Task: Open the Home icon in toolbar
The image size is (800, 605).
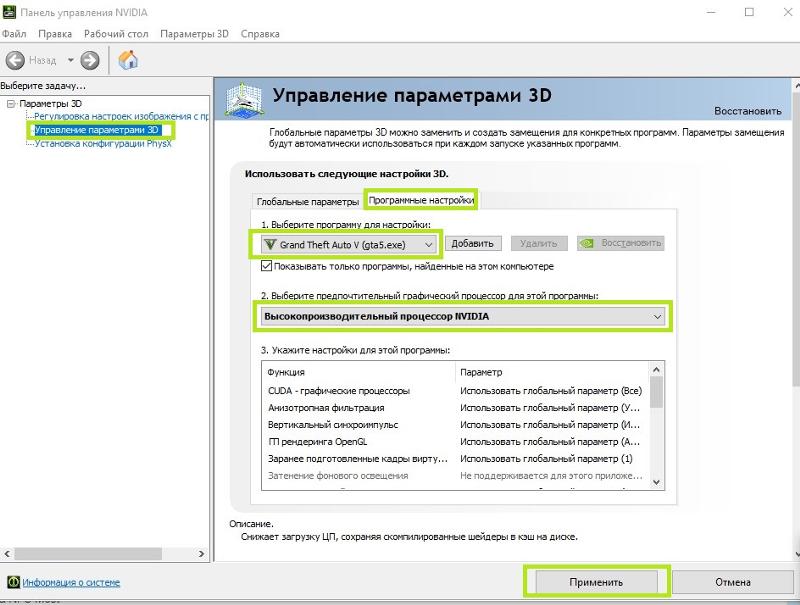Action: click(128, 60)
